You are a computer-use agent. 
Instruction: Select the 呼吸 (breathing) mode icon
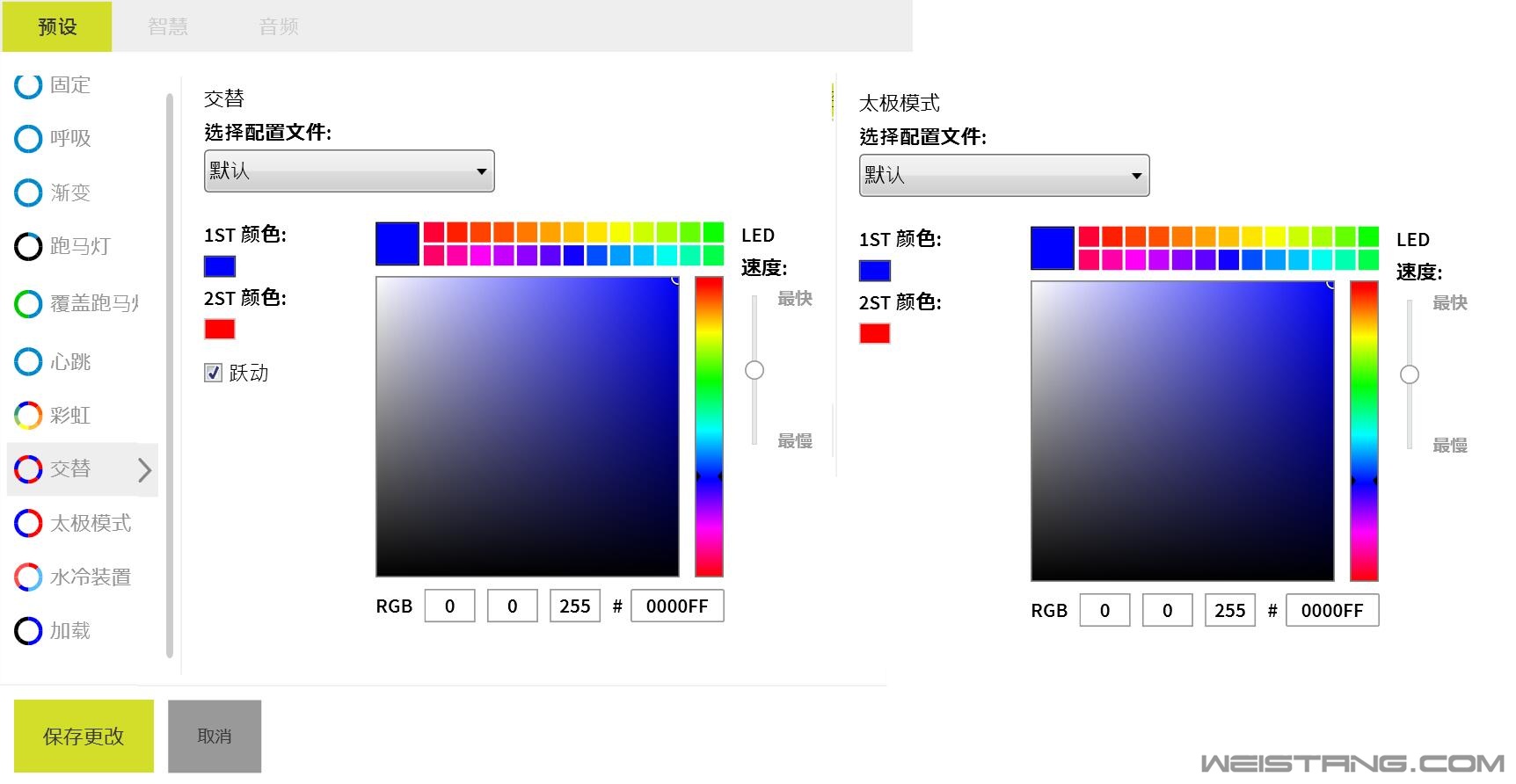[x=28, y=139]
